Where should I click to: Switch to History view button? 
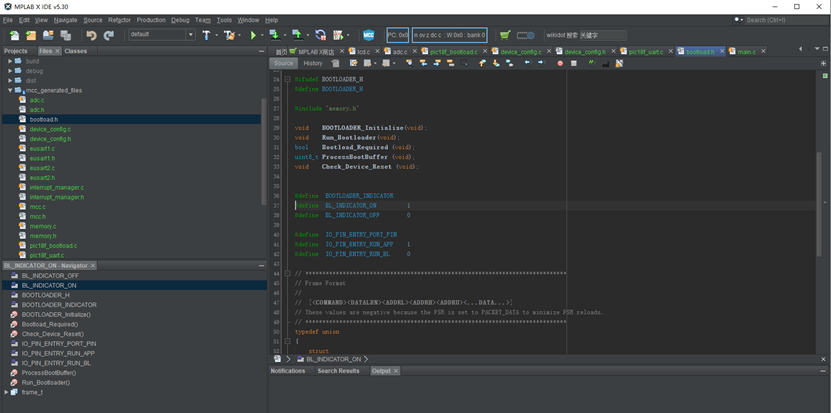(313, 63)
